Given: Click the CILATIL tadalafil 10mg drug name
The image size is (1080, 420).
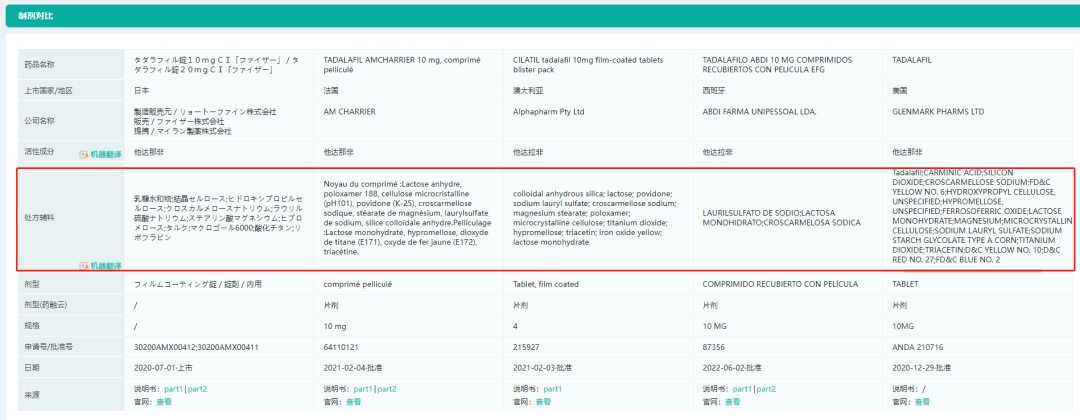Looking at the screenshot, I should coord(587,65).
